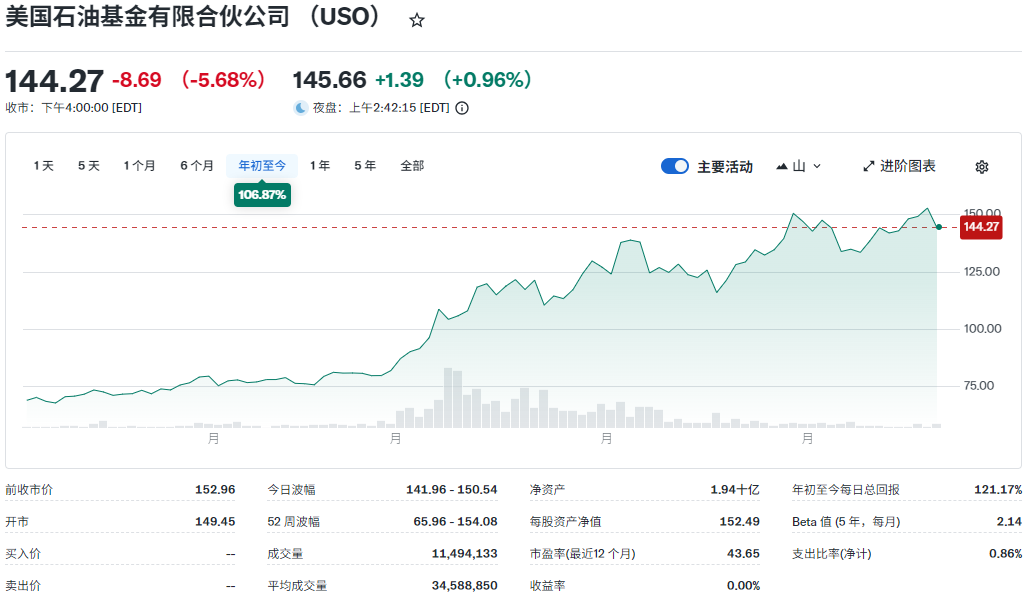The width and height of the screenshot is (1032, 598).
Task: Choose the 1年 range tab
Action: point(320,166)
